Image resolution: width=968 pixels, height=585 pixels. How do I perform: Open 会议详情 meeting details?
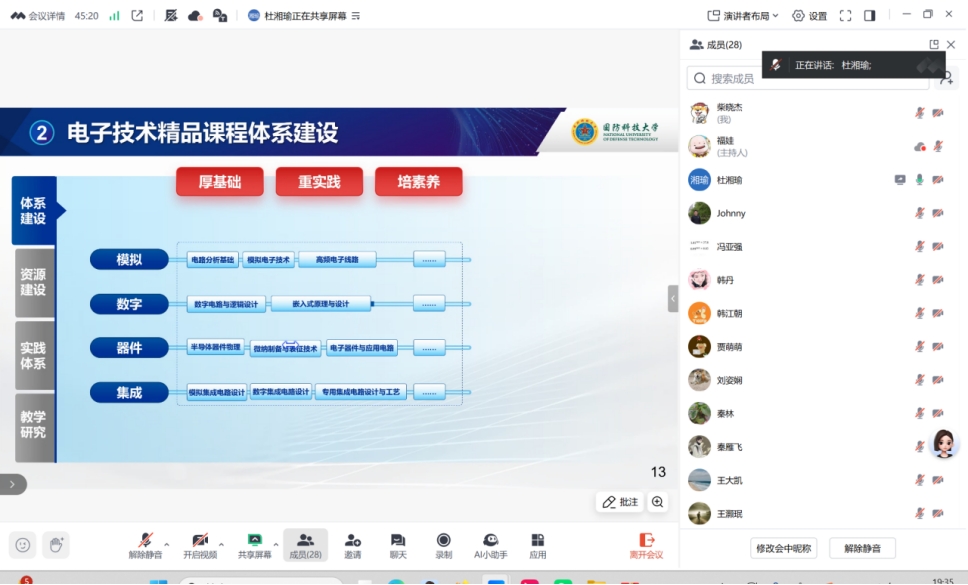click(x=39, y=16)
